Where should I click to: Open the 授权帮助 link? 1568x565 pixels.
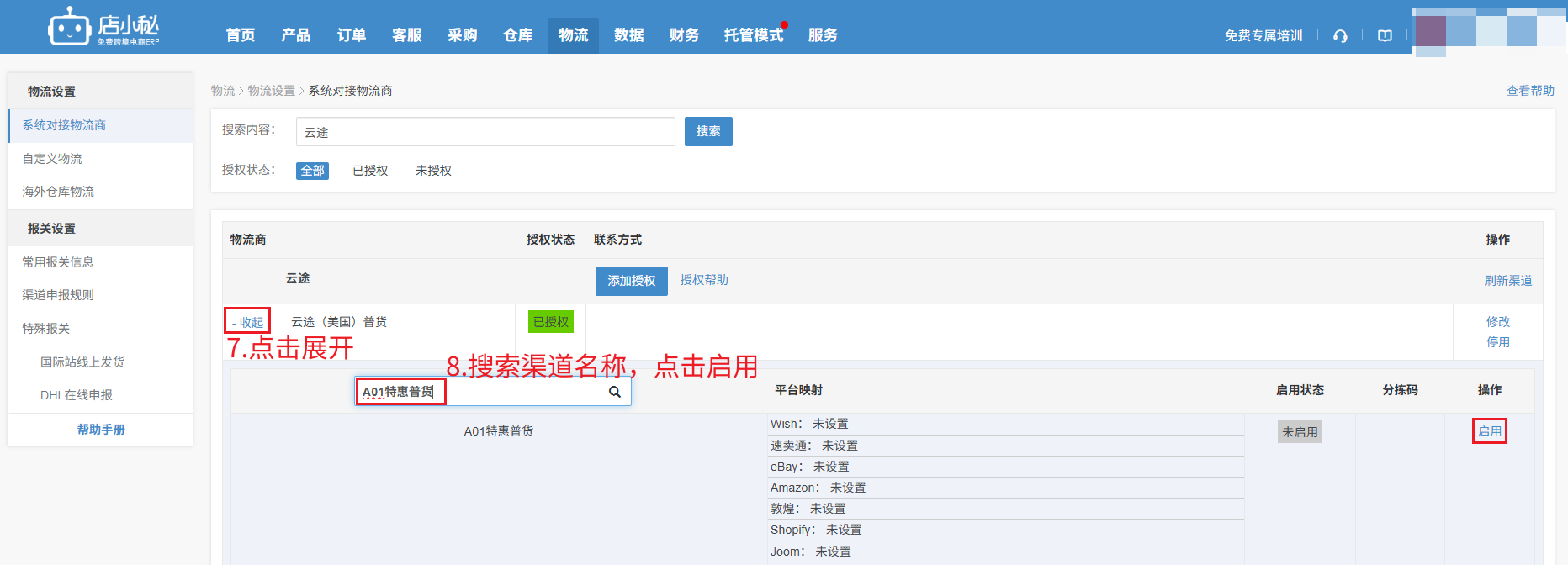(x=704, y=280)
